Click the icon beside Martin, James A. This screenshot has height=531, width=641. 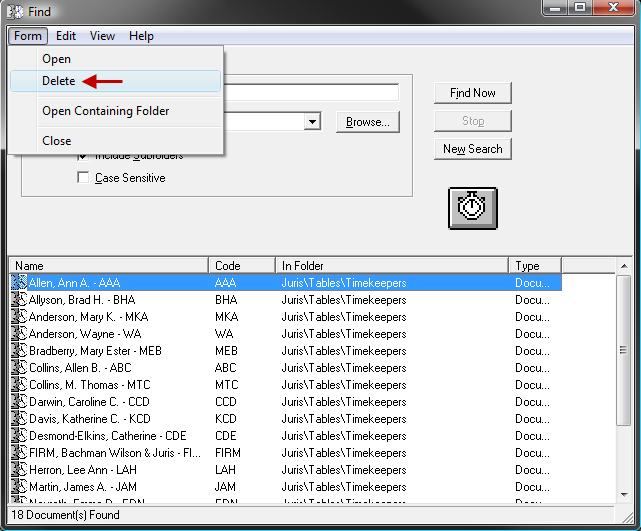point(19,487)
